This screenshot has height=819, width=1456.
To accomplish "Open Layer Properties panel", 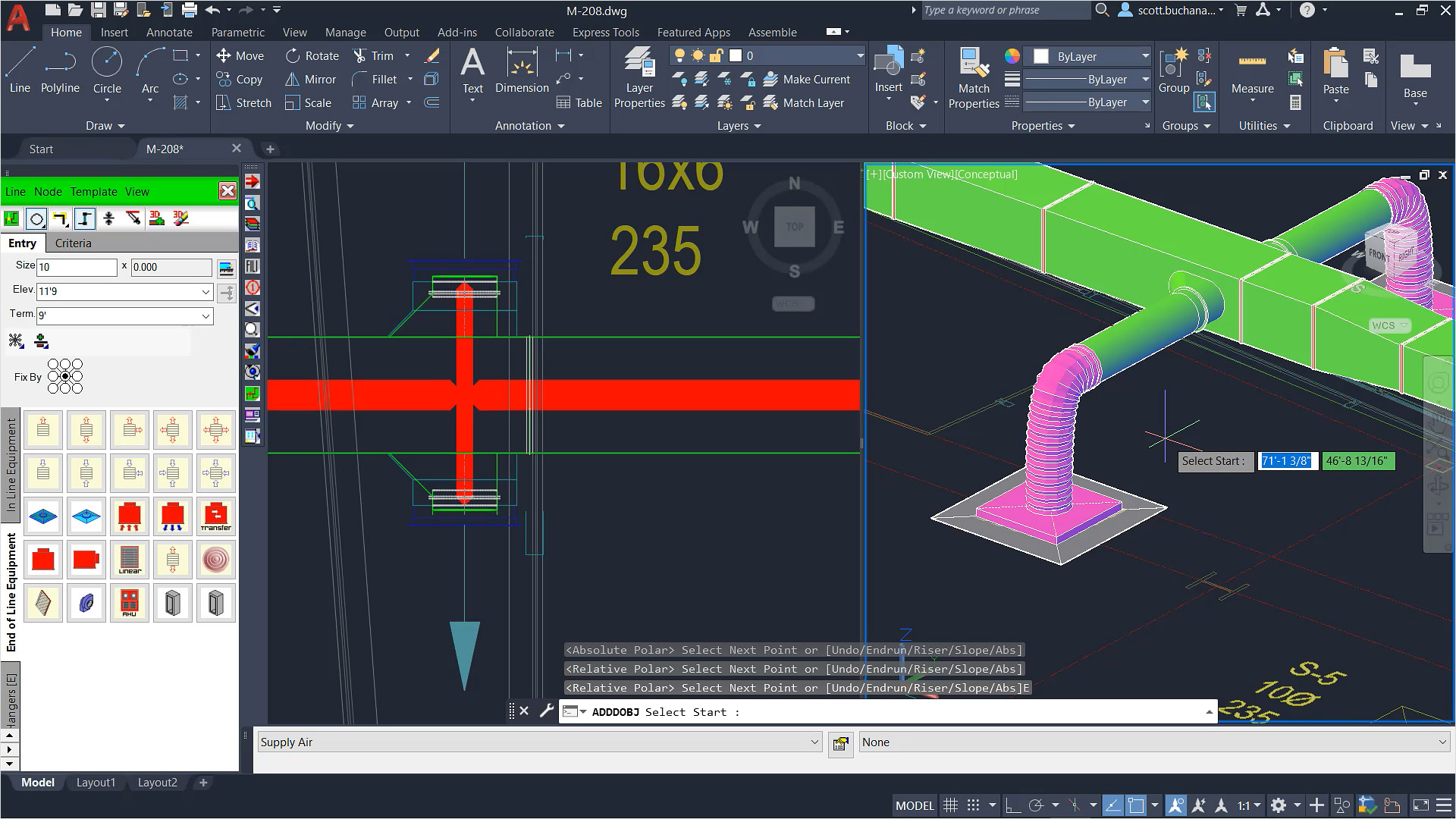I will [x=639, y=77].
